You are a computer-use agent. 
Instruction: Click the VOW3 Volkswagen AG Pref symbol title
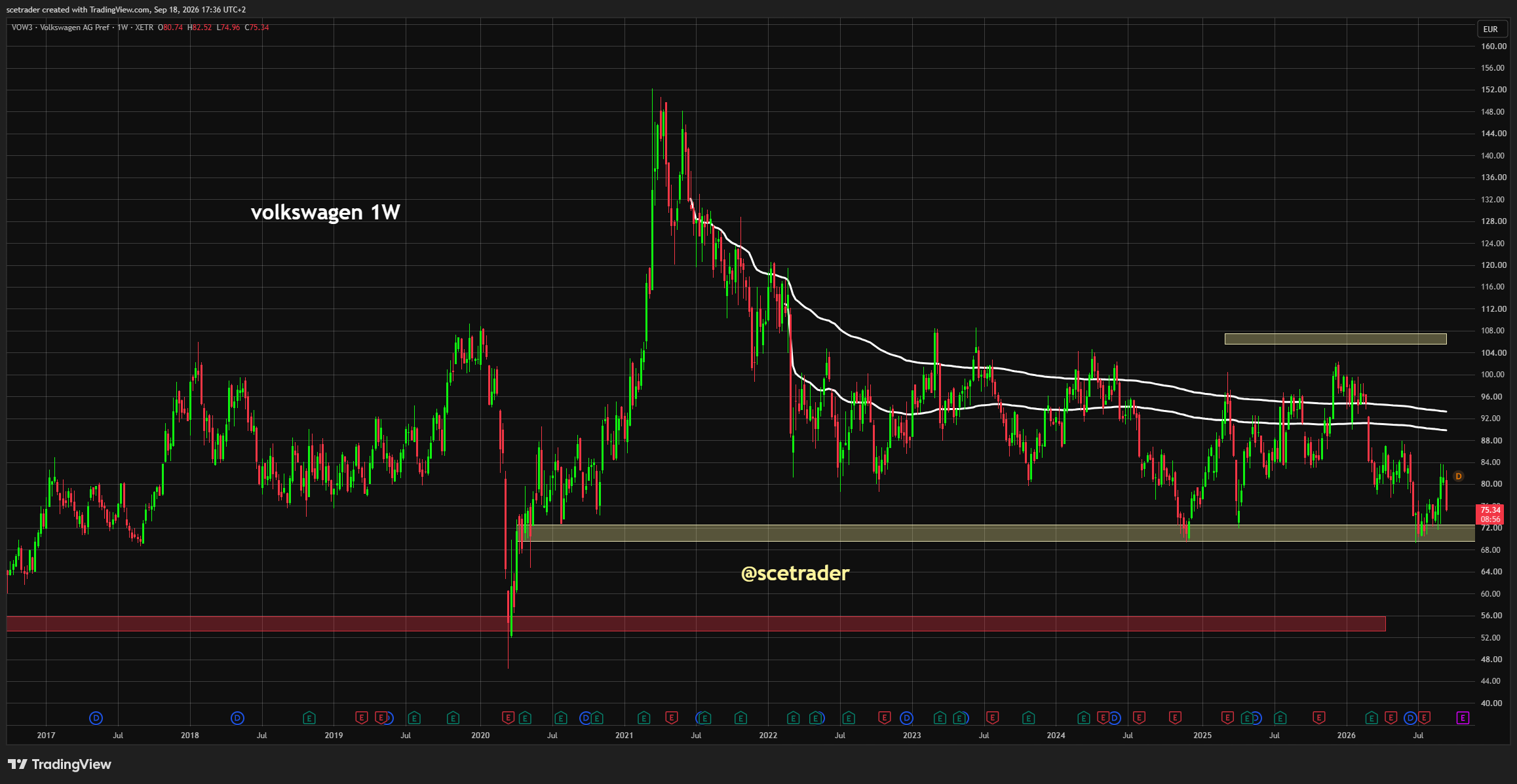(x=60, y=28)
